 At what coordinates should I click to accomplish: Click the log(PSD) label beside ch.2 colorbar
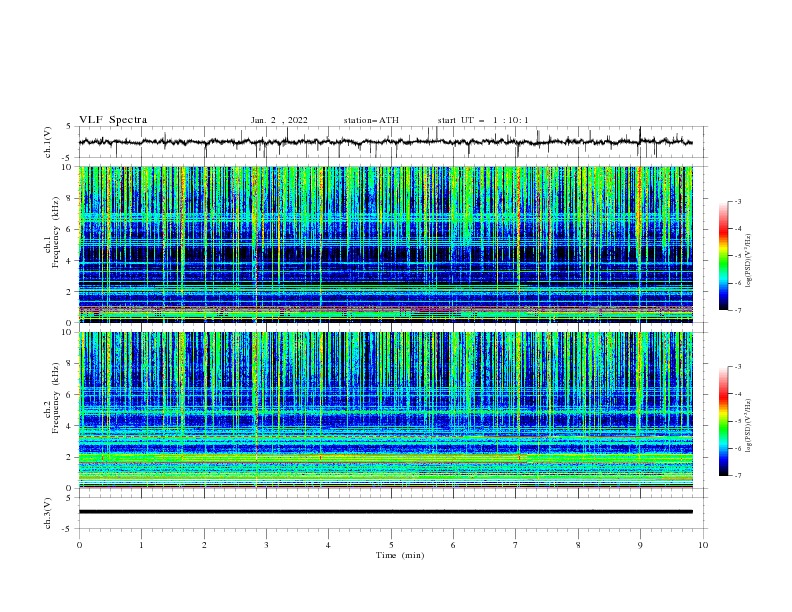[x=748, y=426]
